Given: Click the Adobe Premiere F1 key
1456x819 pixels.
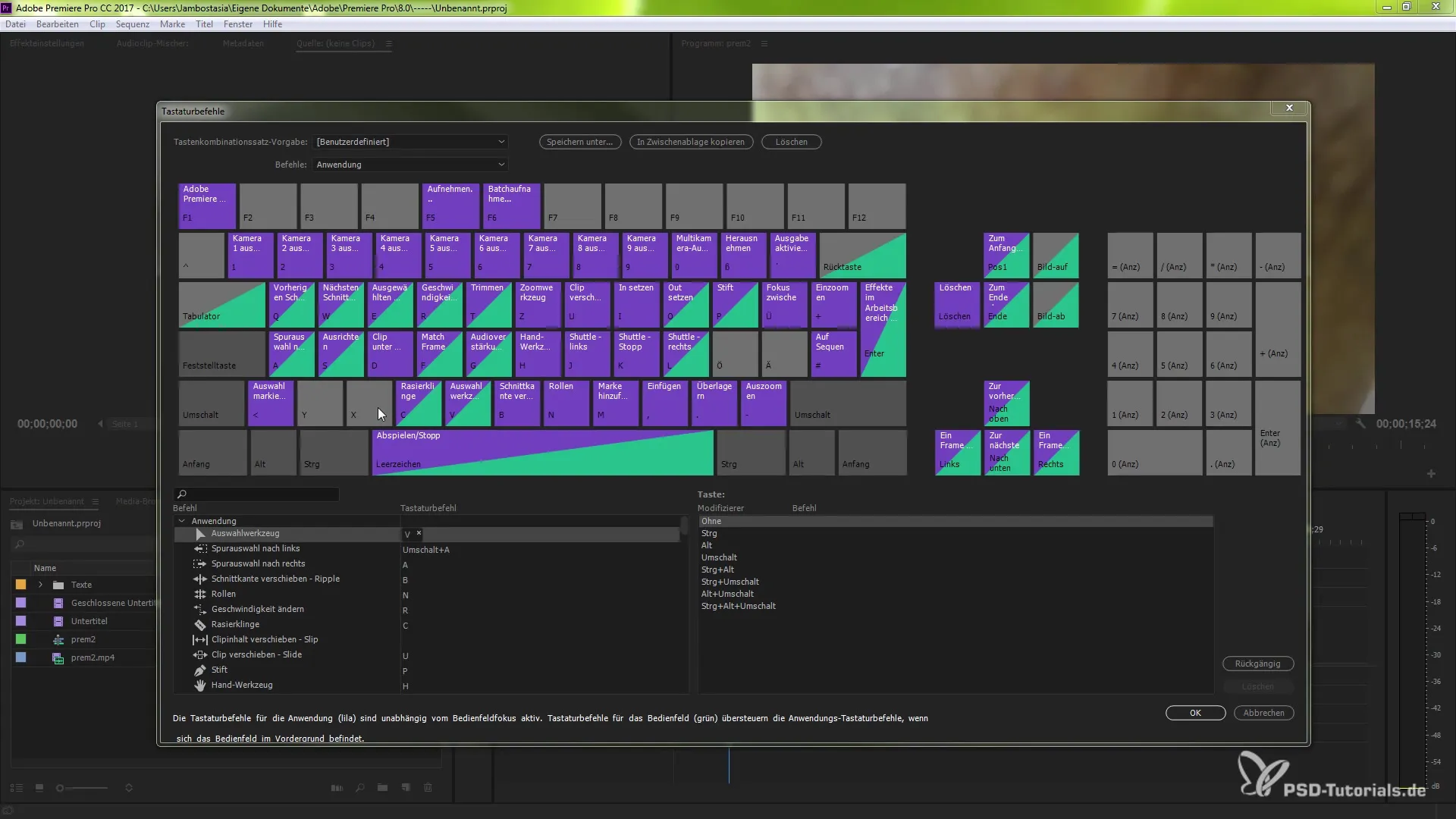Looking at the screenshot, I should pos(207,206).
